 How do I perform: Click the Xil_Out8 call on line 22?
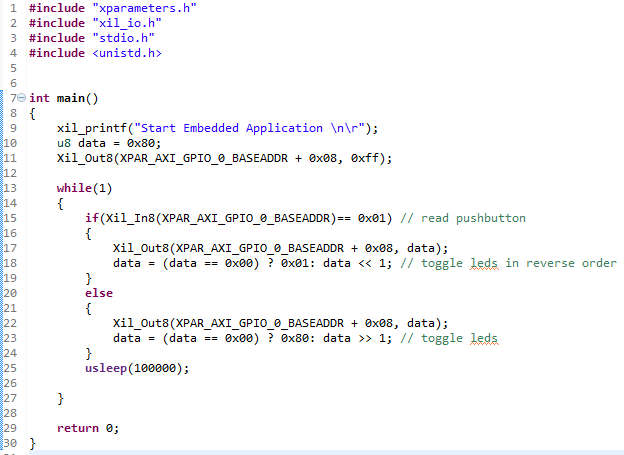[x=280, y=323]
